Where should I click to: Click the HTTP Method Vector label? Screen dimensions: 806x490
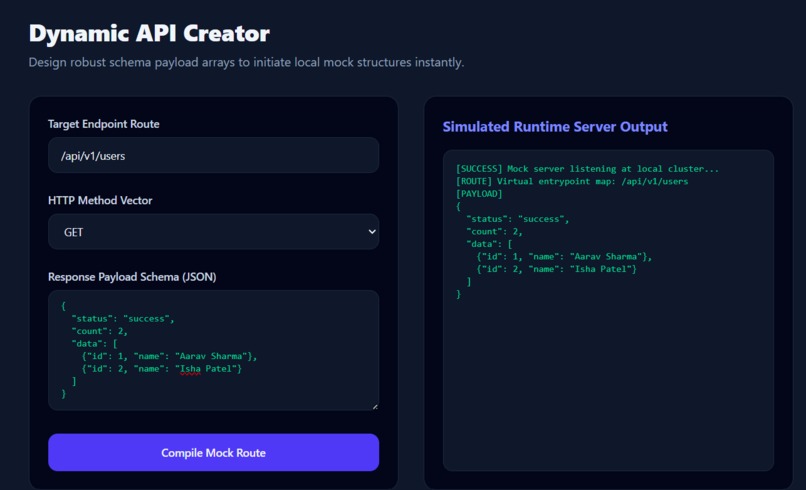(x=100, y=201)
